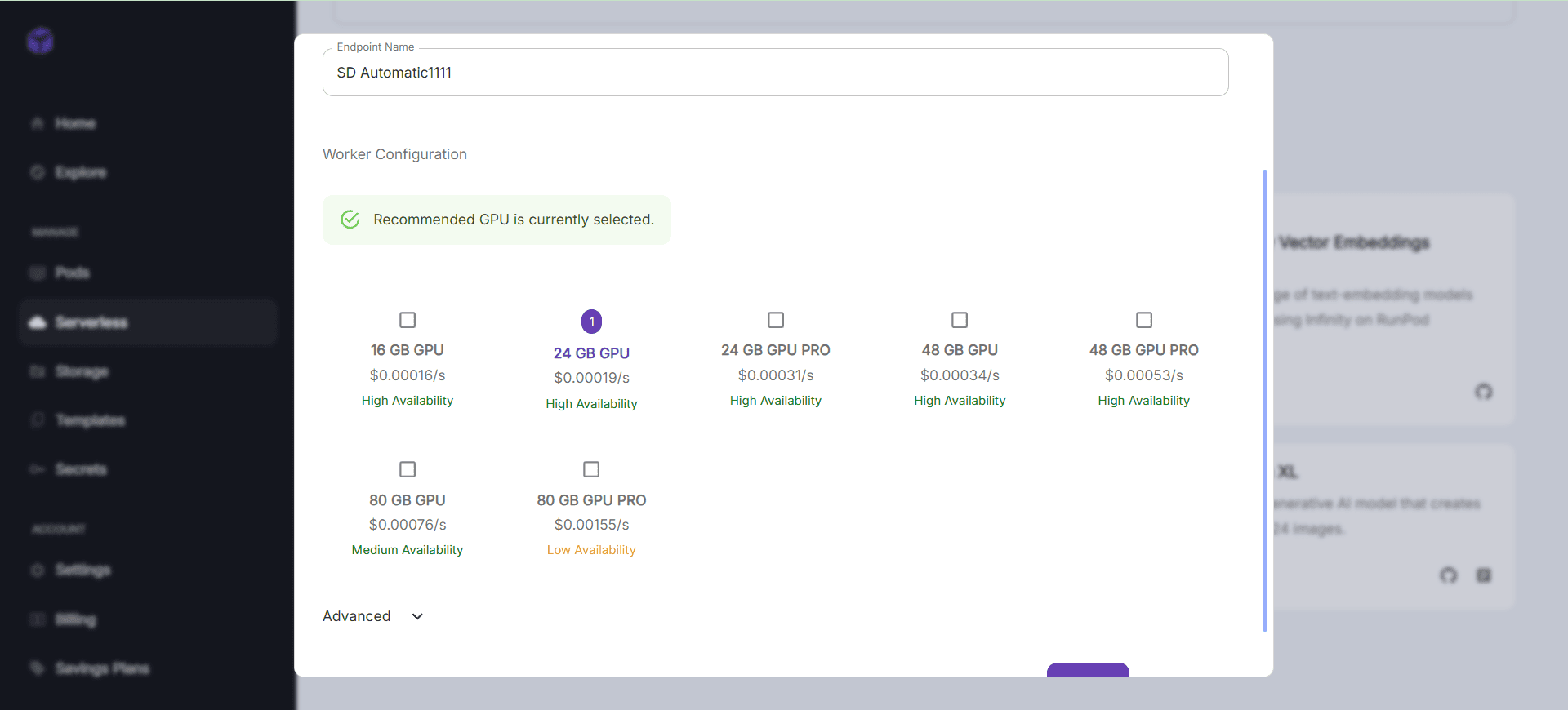Click the $0.00034/s price

point(960,375)
